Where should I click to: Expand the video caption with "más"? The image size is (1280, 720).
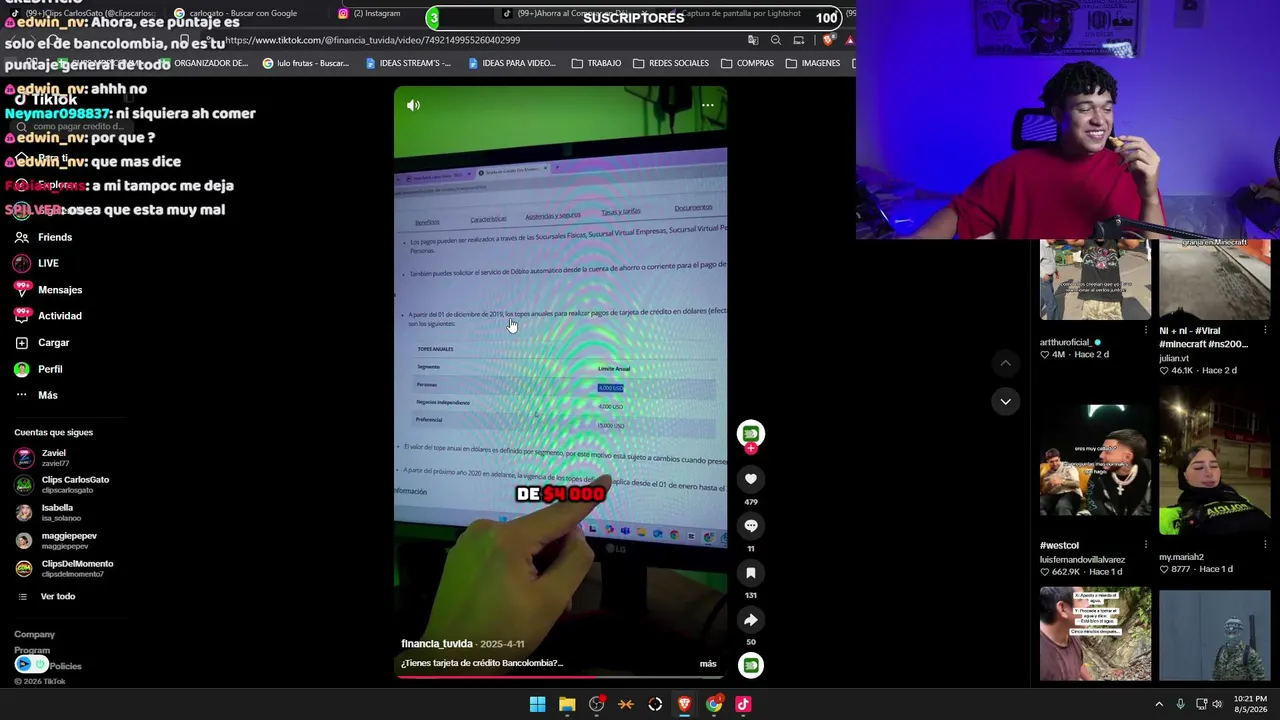click(708, 663)
